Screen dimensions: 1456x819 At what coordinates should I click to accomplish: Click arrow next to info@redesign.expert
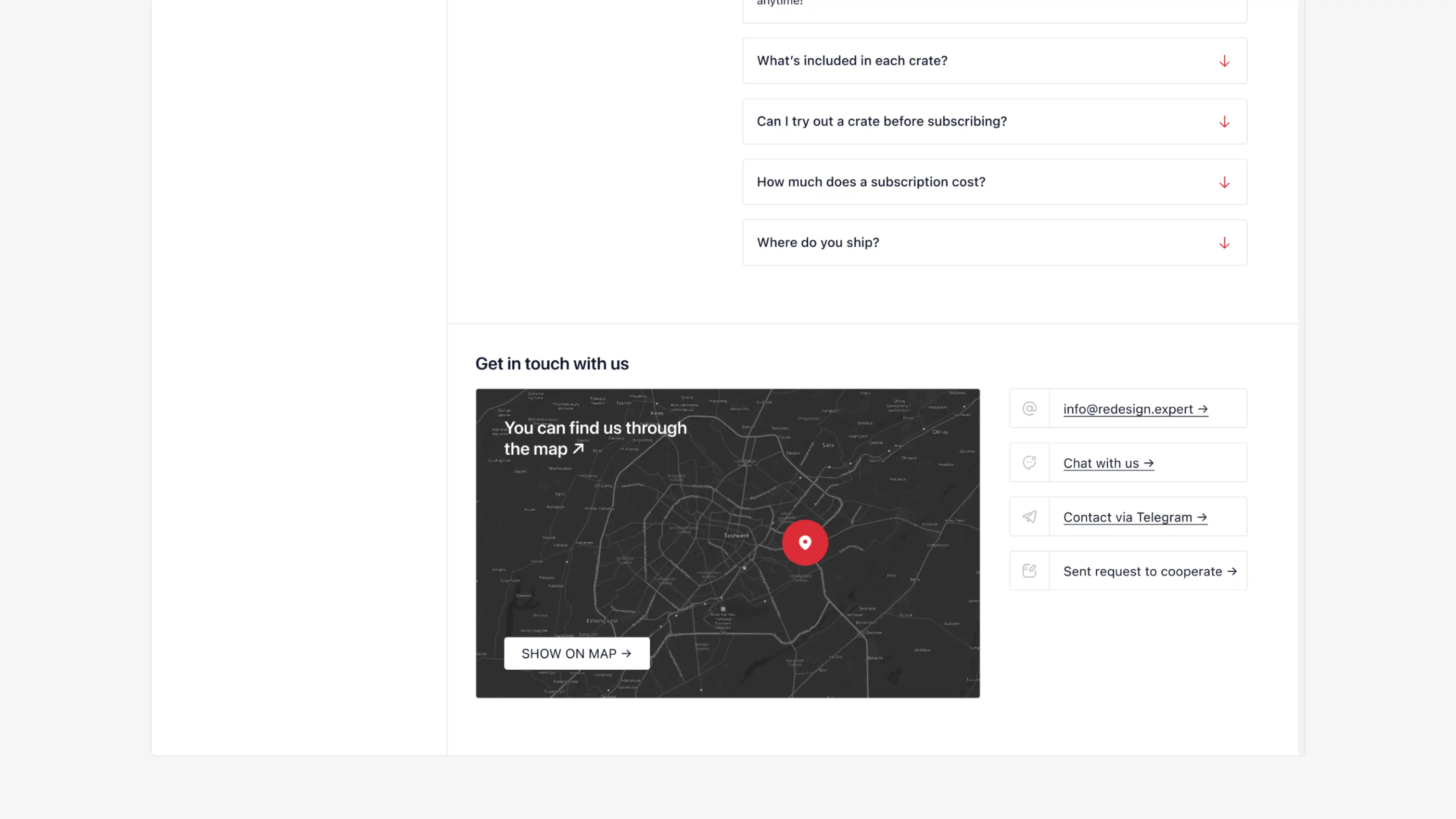click(x=1203, y=409)
